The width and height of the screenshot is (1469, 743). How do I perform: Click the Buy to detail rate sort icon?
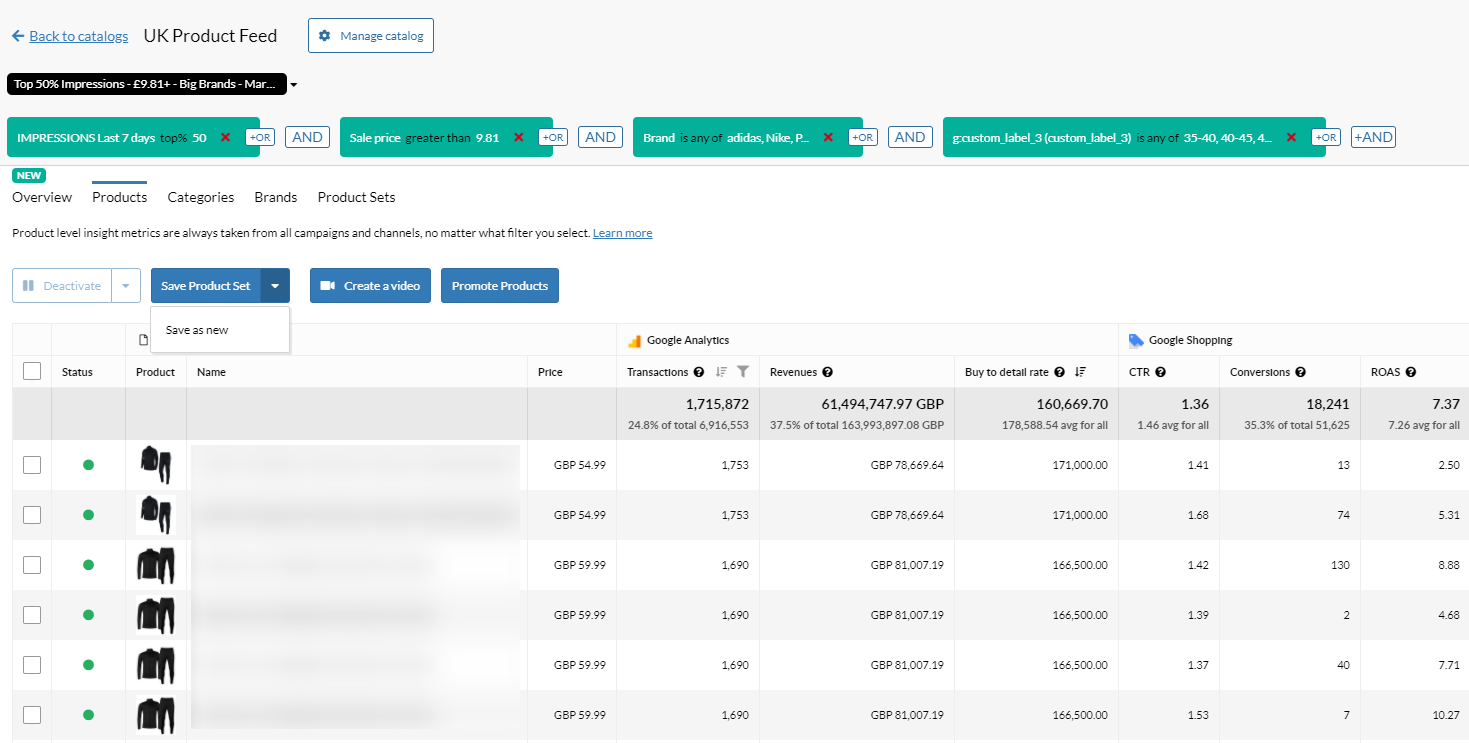[x=1080, y=372]
